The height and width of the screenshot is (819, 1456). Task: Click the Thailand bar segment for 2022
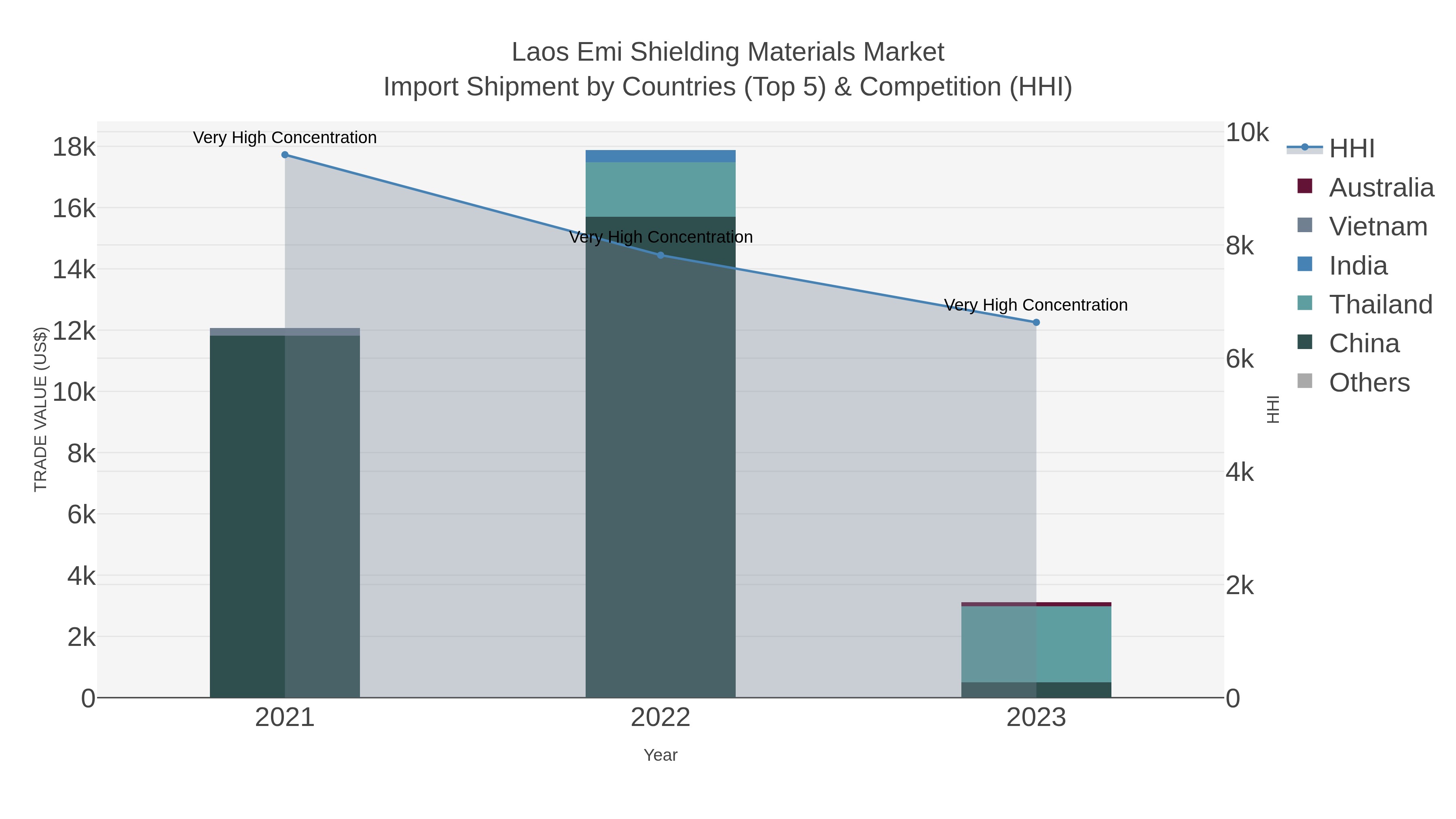660,189
